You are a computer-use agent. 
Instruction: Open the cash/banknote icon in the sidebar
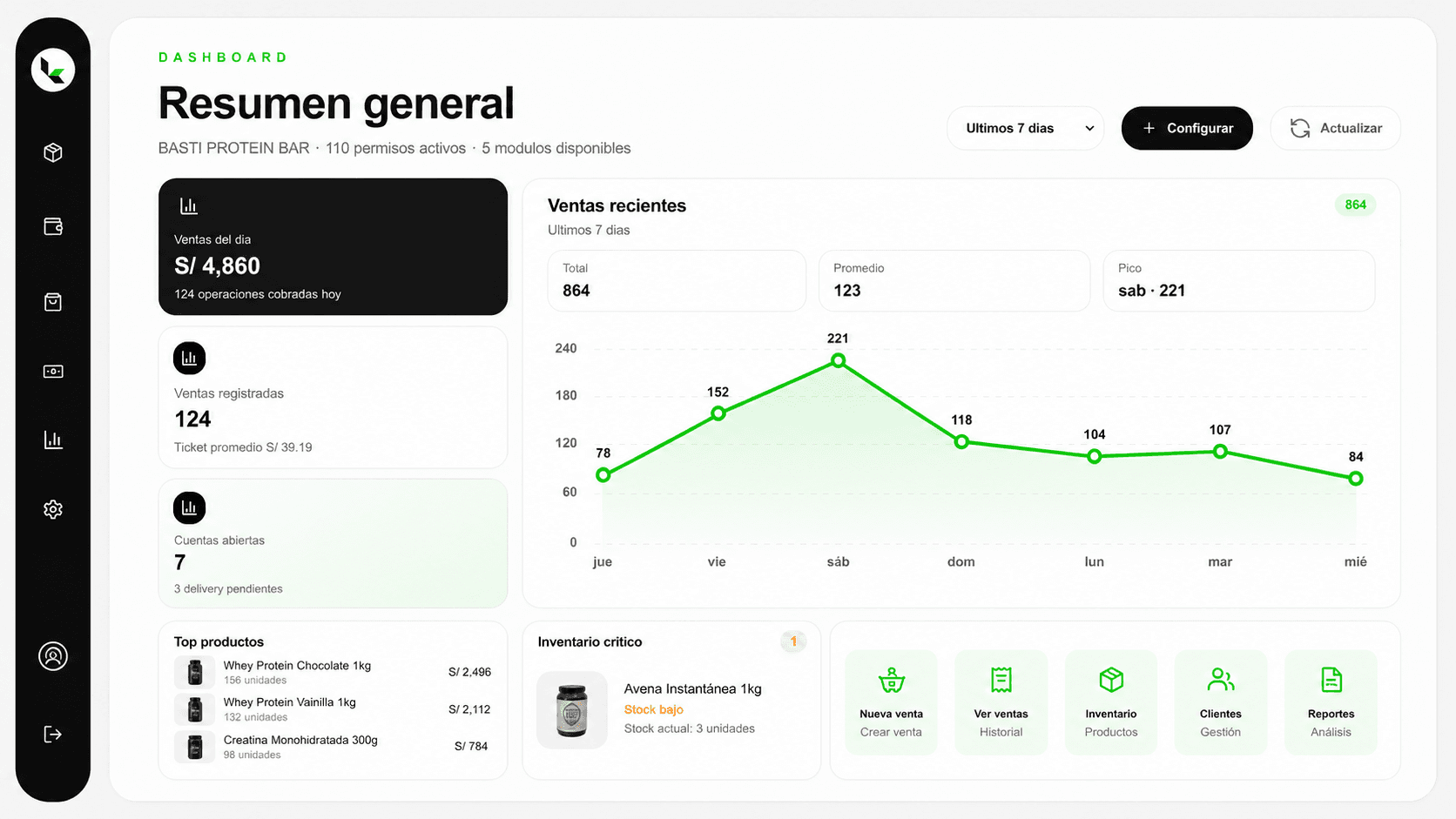click(x=53, y=372)
